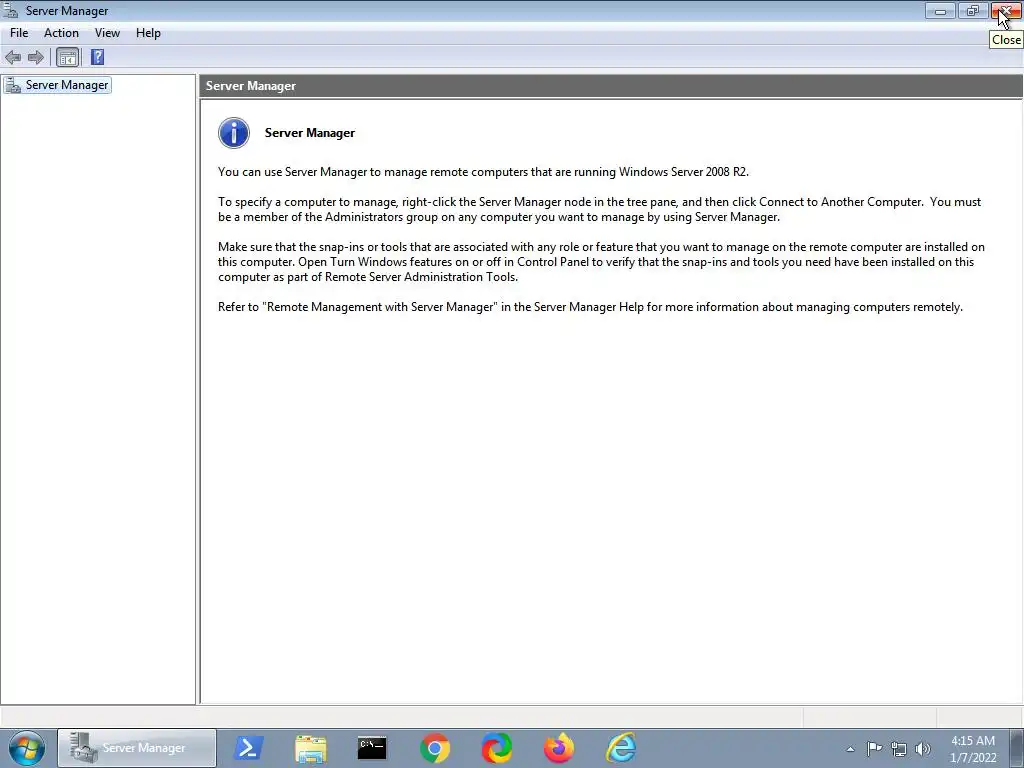The image size is (1024, 768).
Task: Click the text 'Connect to Another Computer'
Action: tap(840, 202)
